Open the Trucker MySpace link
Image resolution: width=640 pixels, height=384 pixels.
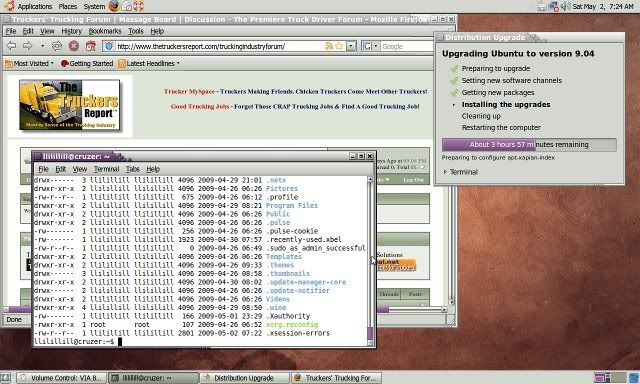(x=189, y=91)
